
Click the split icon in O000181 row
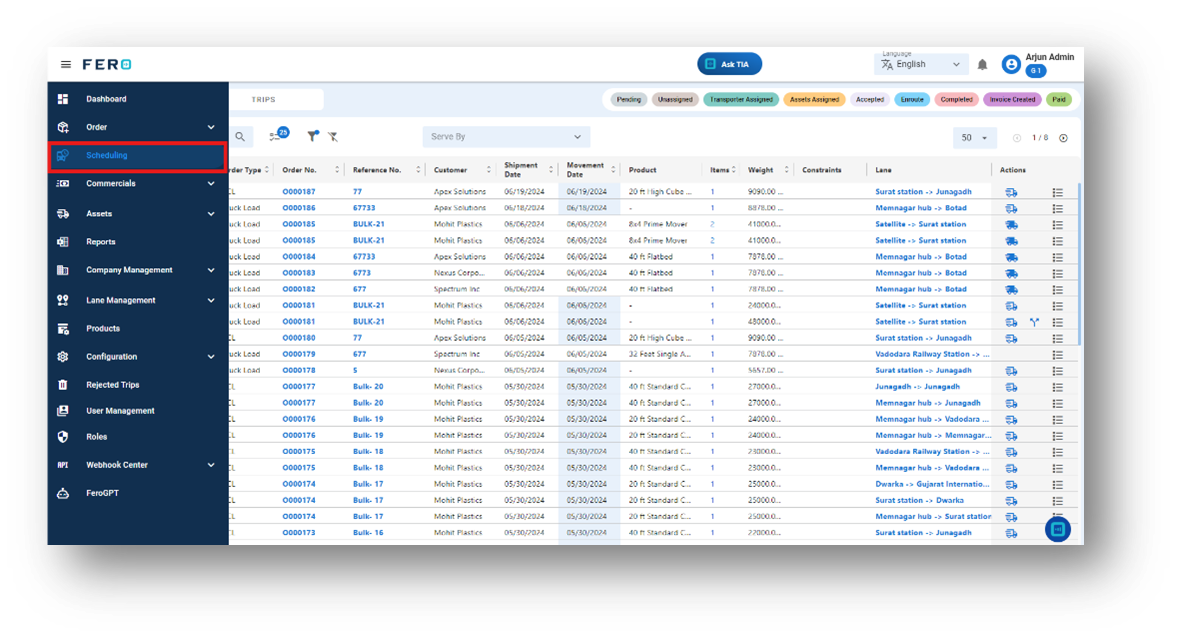(1035, 322)
